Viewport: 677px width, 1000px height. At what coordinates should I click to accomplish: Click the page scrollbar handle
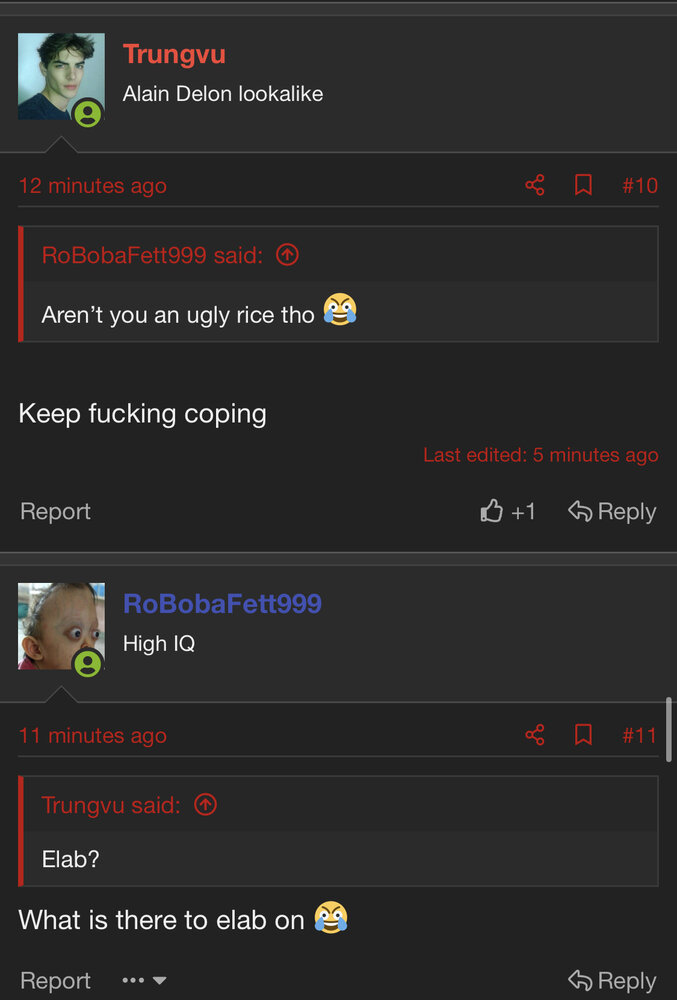tap(669, 730)
